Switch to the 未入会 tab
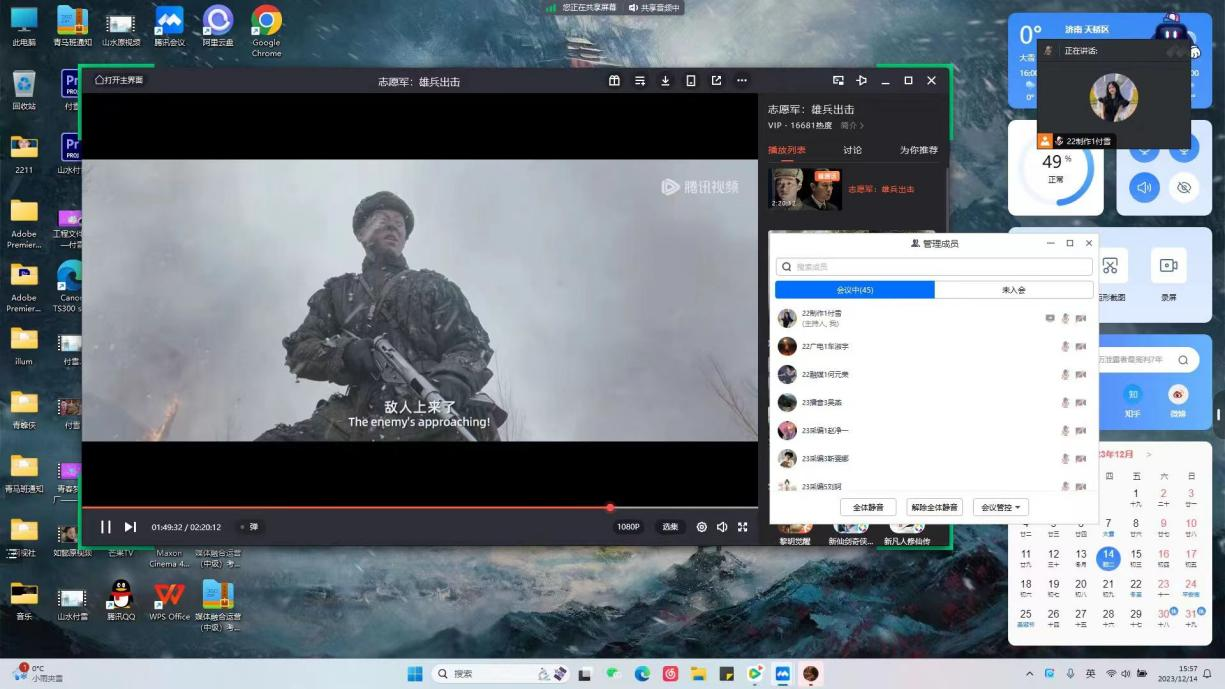 click(1013, 290)
